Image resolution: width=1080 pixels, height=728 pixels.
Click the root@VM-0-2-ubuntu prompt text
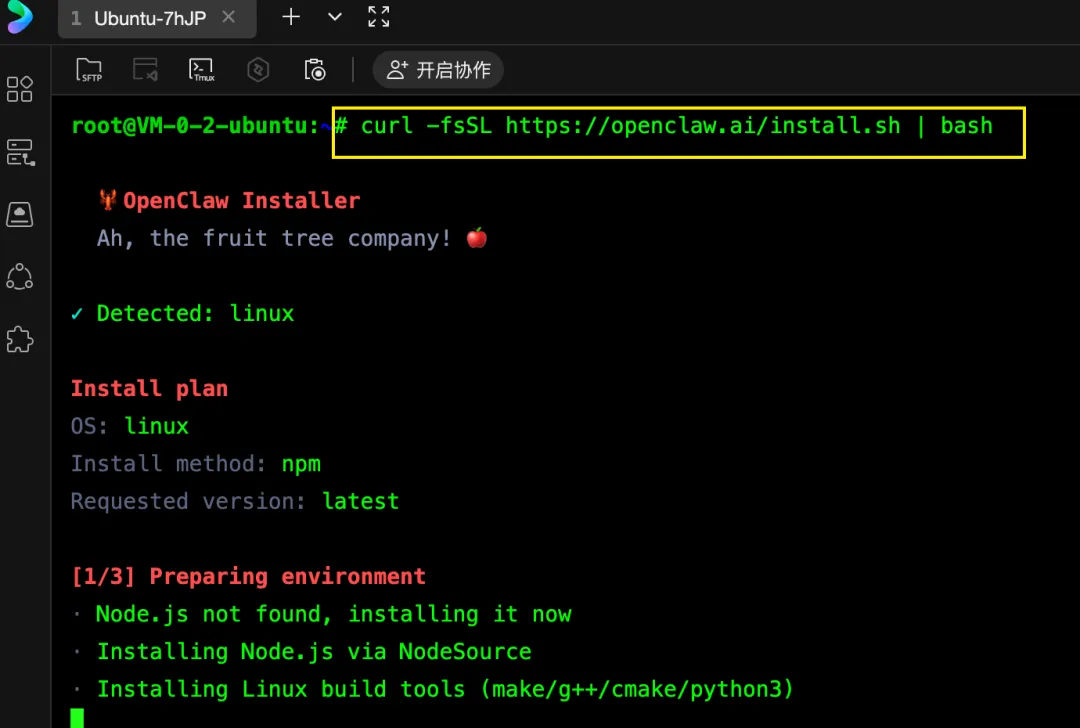coord(195,125)
